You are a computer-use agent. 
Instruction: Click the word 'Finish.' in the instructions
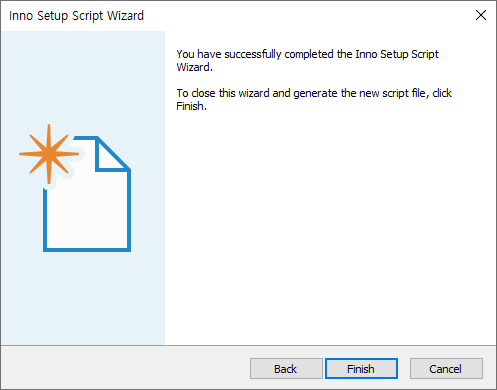[x=192, y=106]
